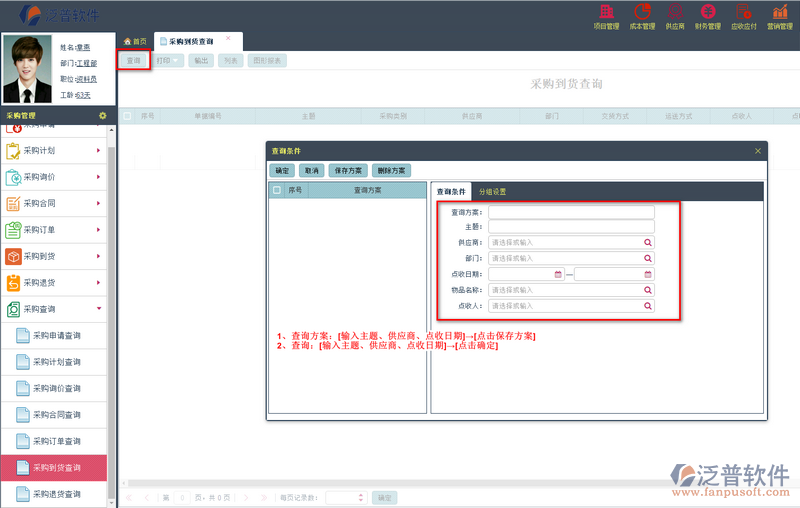Expand 采购计划 submenu arrow
Viewport: 800px width, 508px height.
(x=98, y=151)
